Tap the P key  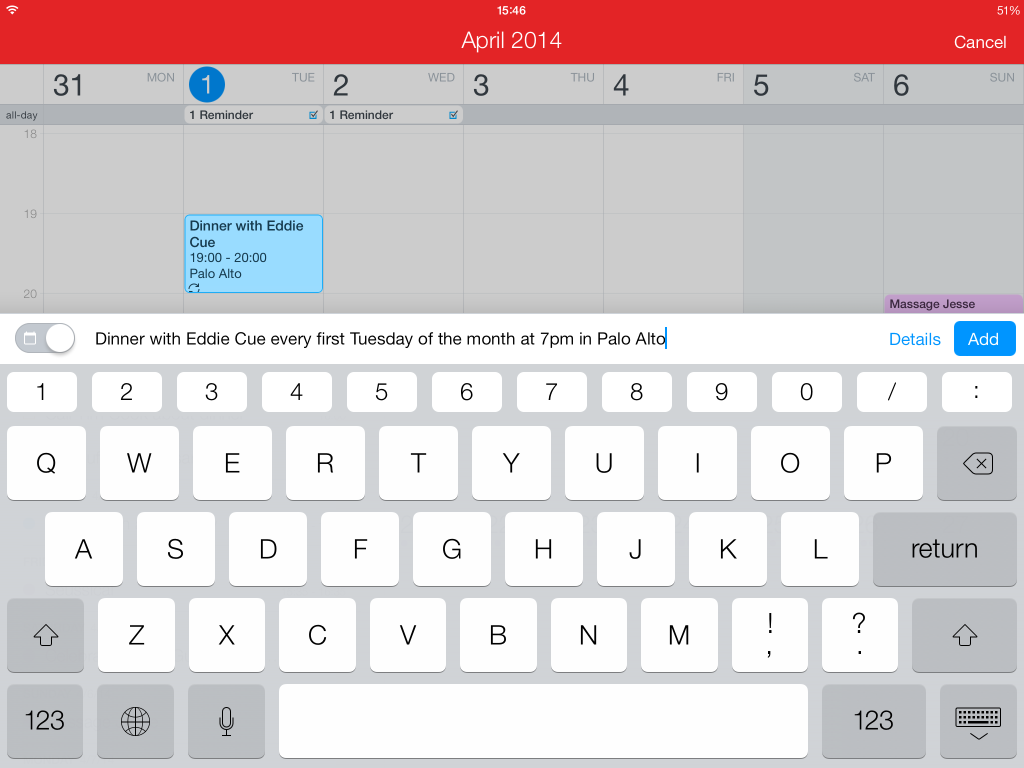883,464
